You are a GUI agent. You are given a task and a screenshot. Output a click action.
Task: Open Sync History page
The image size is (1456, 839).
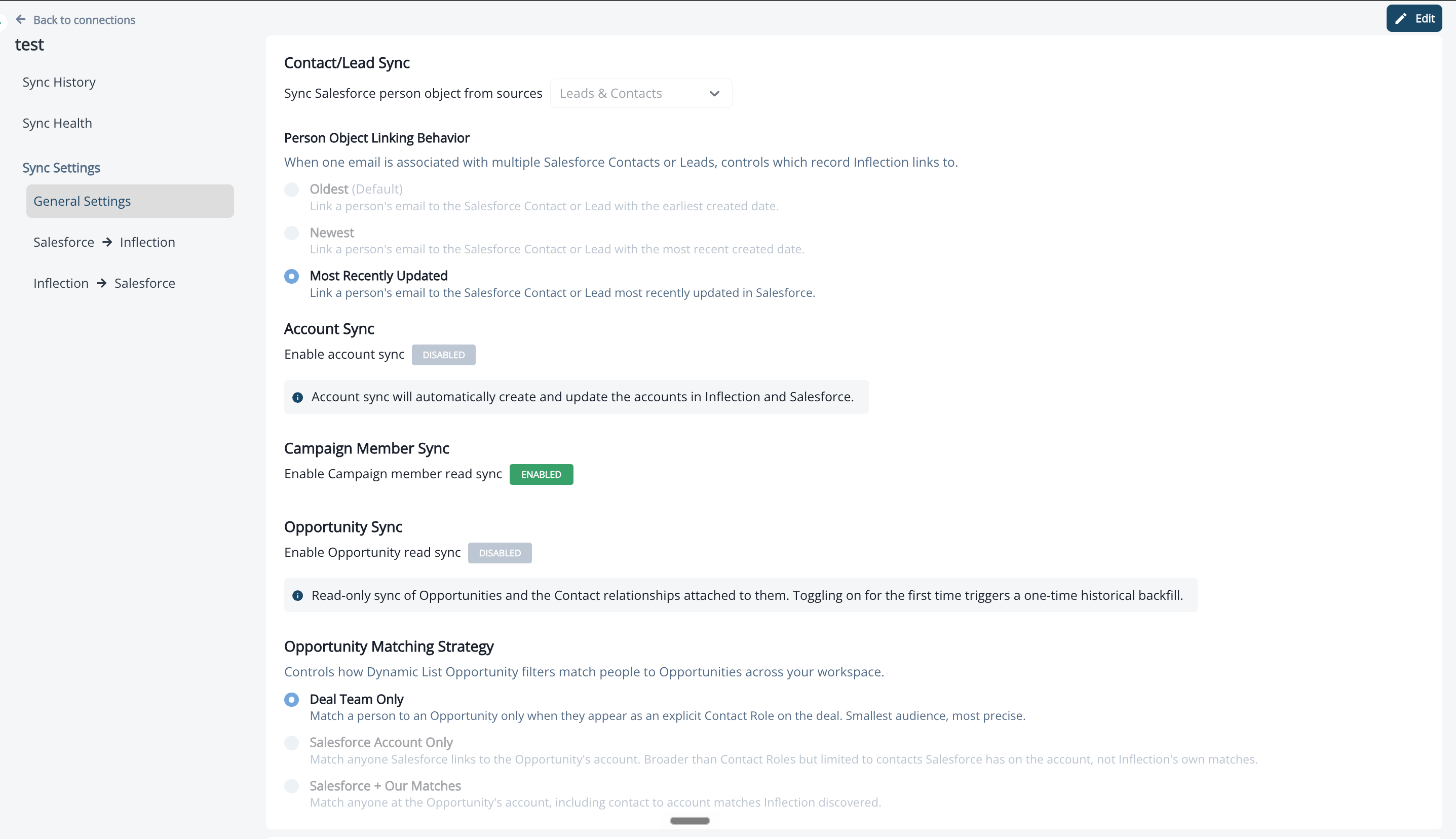click(x=59, y=82)
